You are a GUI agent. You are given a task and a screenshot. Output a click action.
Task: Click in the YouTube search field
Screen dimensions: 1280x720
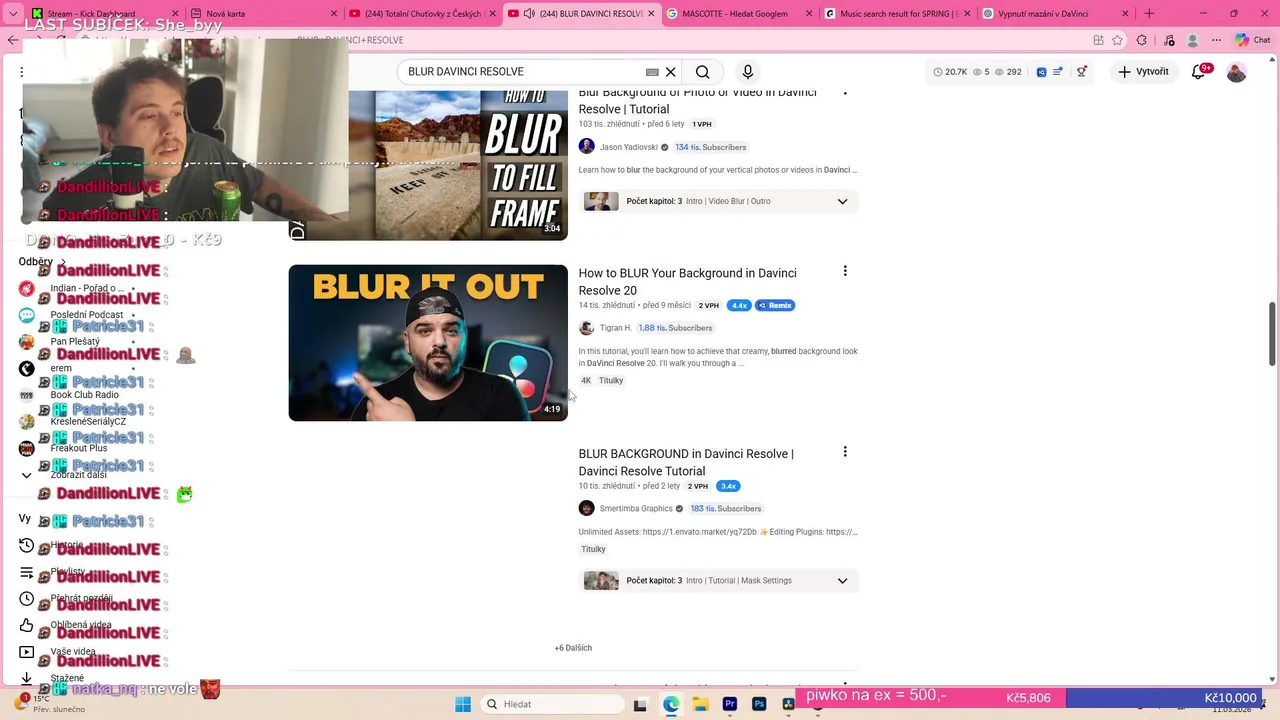point(523,72)
